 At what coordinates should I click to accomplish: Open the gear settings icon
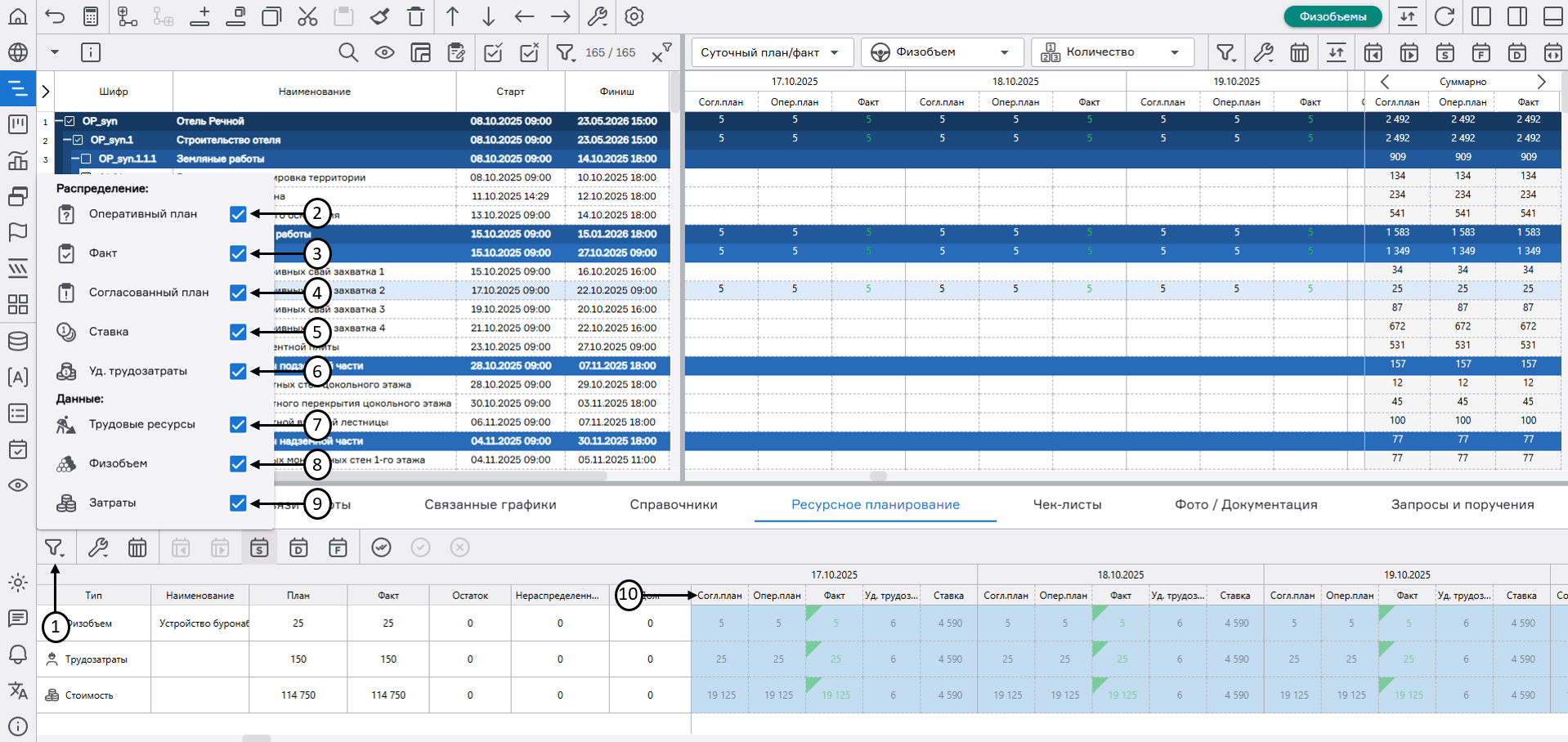click(x=634, y=16)
